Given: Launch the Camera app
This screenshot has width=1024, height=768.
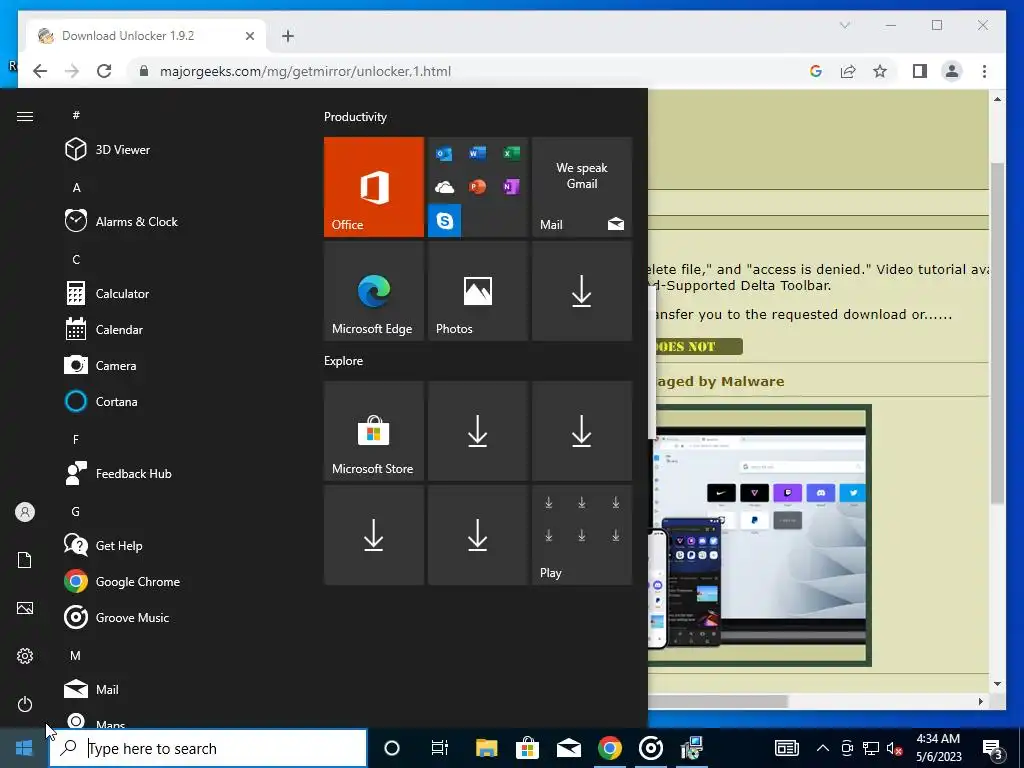Looking at the screenshot, I should [100, 365].
